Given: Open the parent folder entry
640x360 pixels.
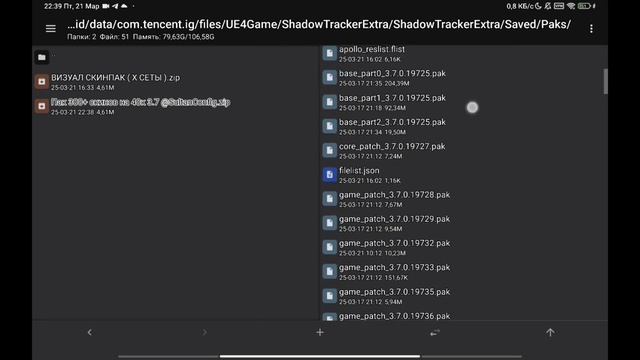Looking at the screenshot, I should (176, 57).
